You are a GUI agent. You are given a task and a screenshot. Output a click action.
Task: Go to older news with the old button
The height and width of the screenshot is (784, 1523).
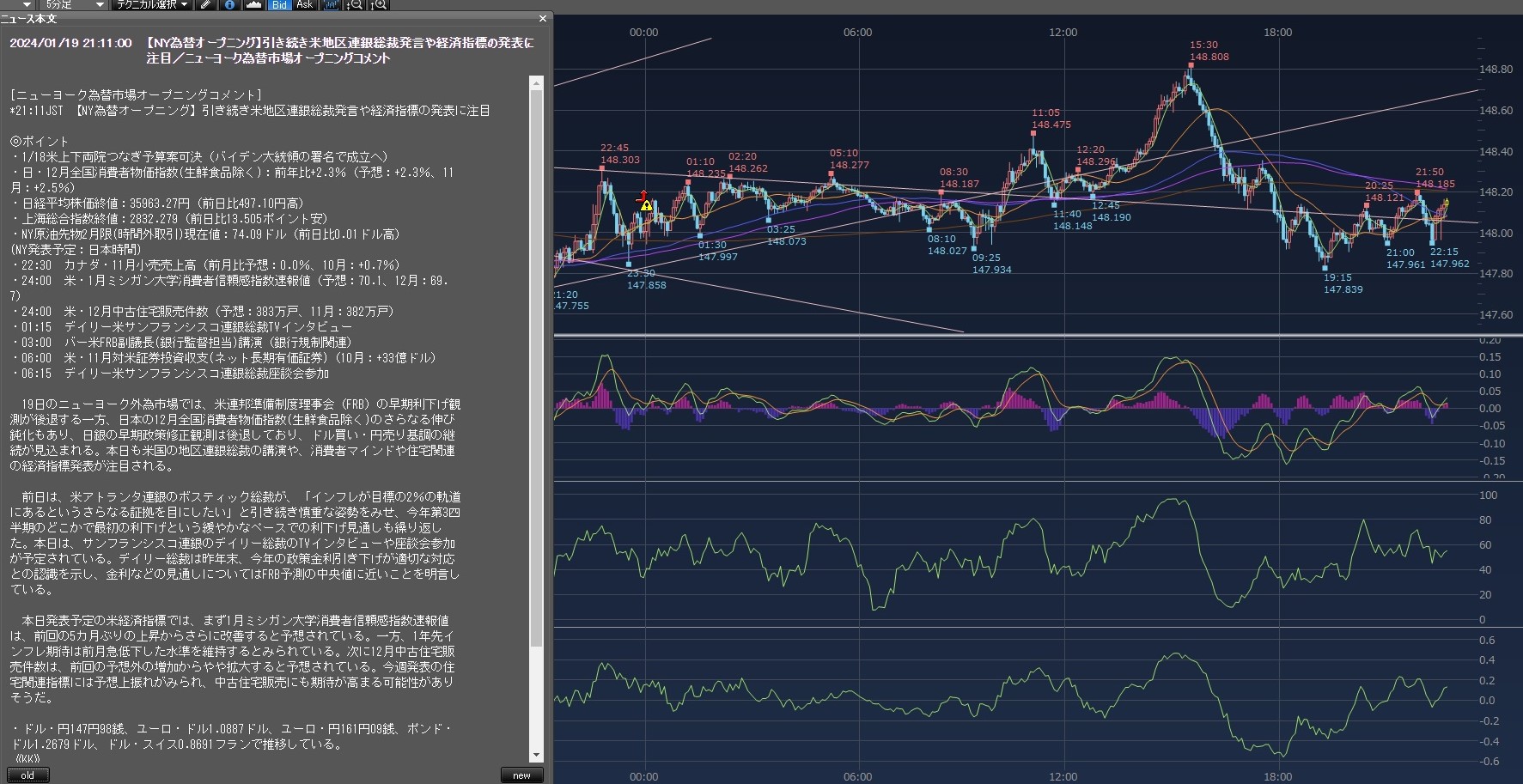(x=27, y=775)
